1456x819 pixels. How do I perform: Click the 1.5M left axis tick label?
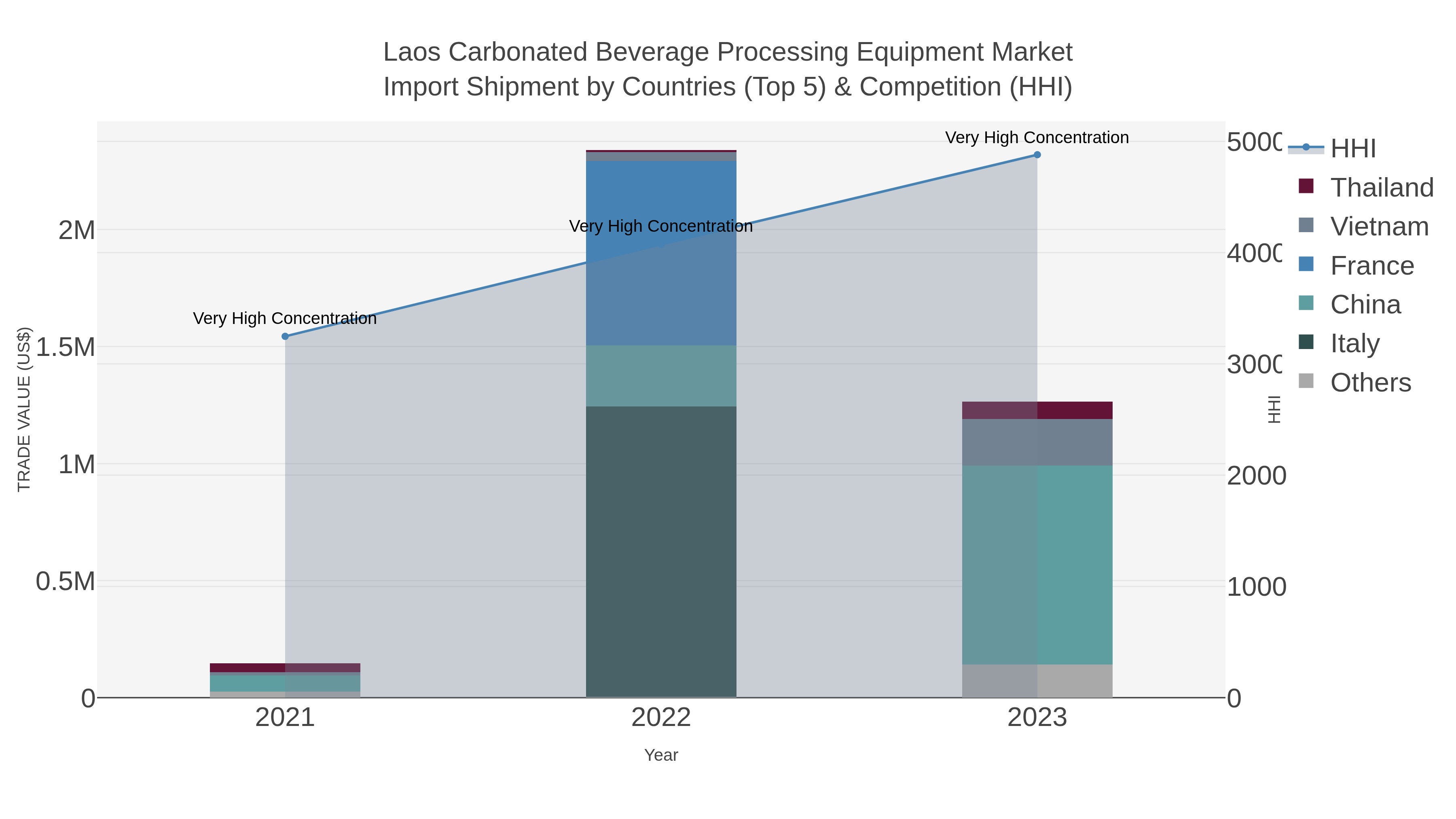click(65, 347)
